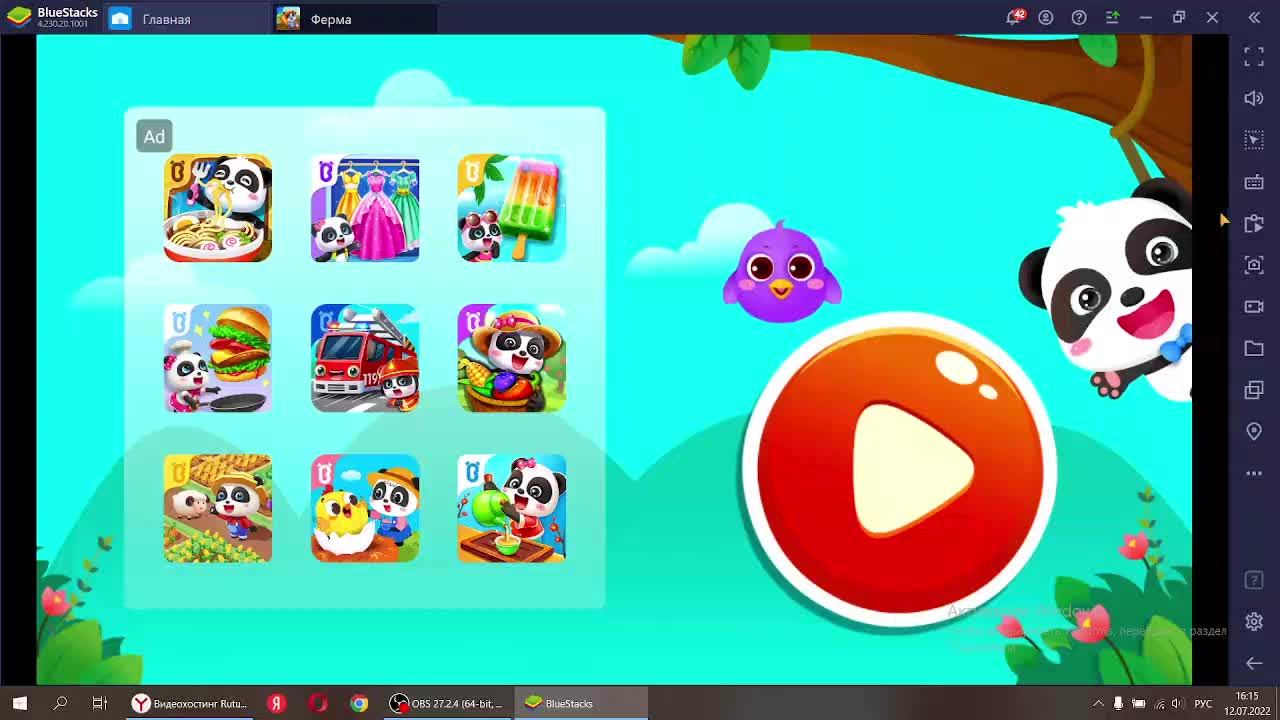
Task: Open BlueStacks settings gear icon
Action: [1254, 622]
